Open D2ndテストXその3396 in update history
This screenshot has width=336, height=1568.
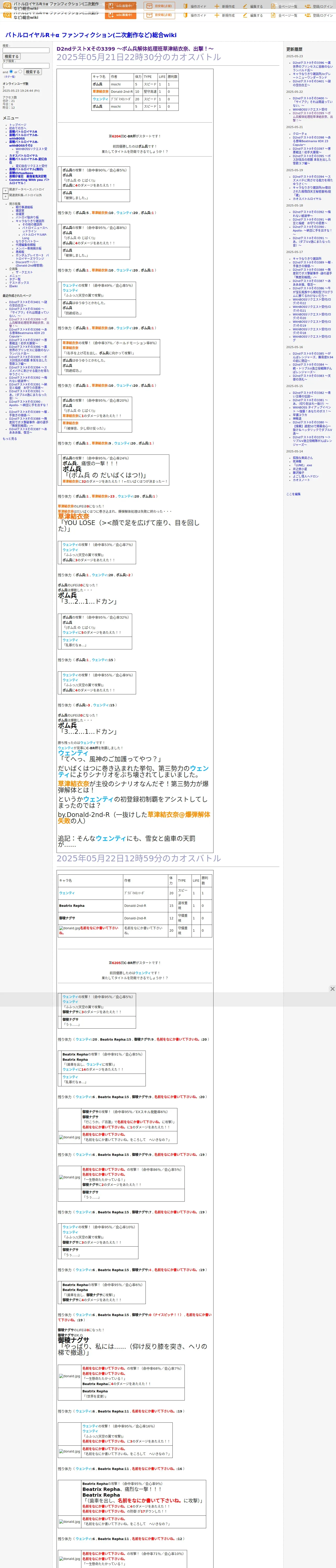tap(312, 66)
